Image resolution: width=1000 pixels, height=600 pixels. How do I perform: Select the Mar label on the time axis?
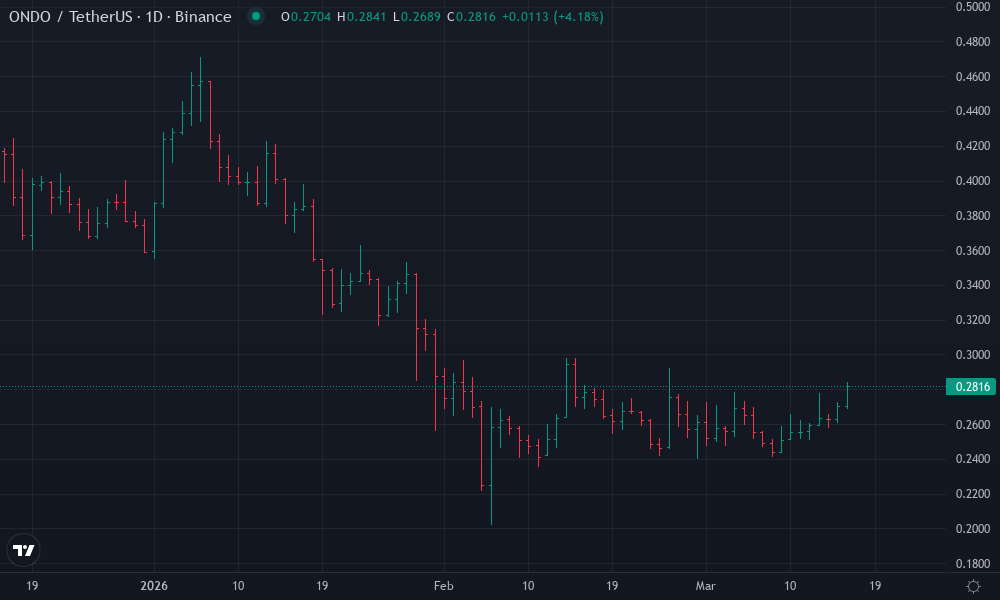pyautogui.click(x=707, y=587)
